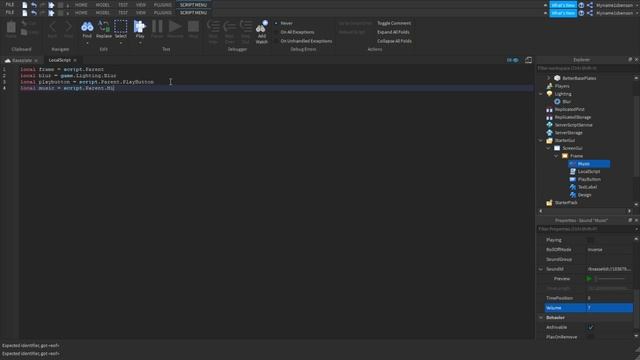The height and width of the screenshot is (360, 640).
Task: Open the PLUGINS tab in lower menu row
Action: 162,13
